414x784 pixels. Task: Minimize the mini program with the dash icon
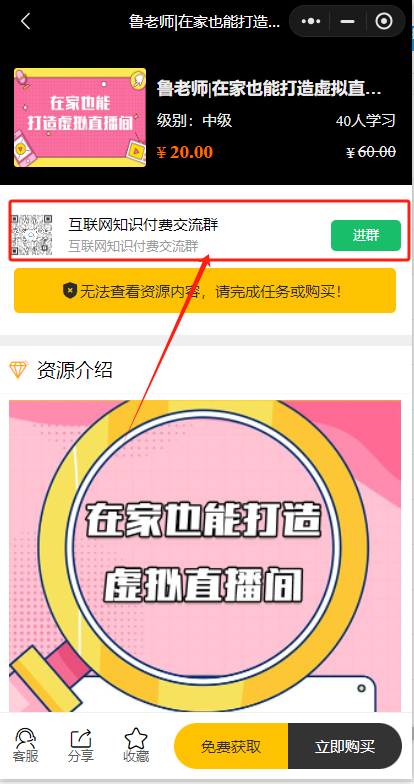click(348, 22)
